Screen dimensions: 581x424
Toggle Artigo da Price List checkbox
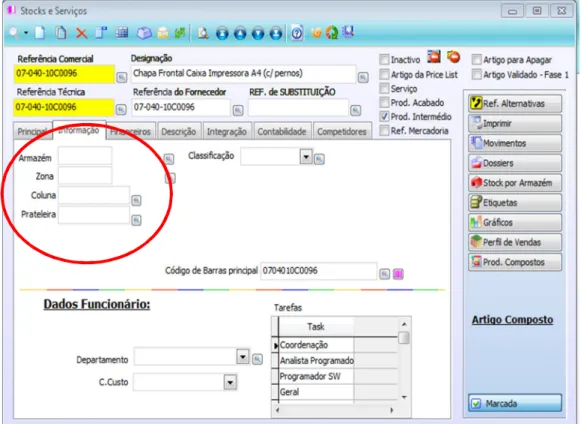click(385, 74)
